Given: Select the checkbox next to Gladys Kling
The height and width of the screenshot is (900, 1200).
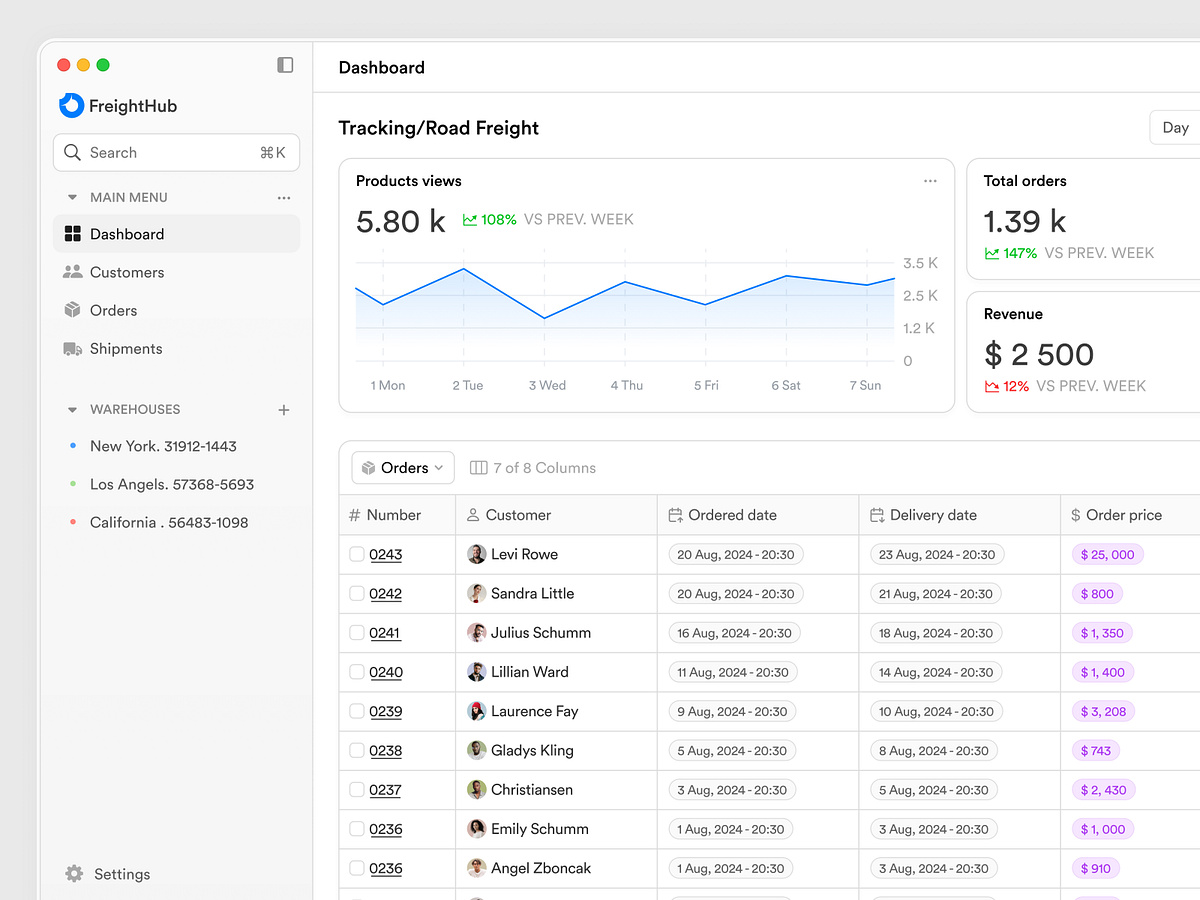Looking at the screenshot, I should tap(357, 750).
